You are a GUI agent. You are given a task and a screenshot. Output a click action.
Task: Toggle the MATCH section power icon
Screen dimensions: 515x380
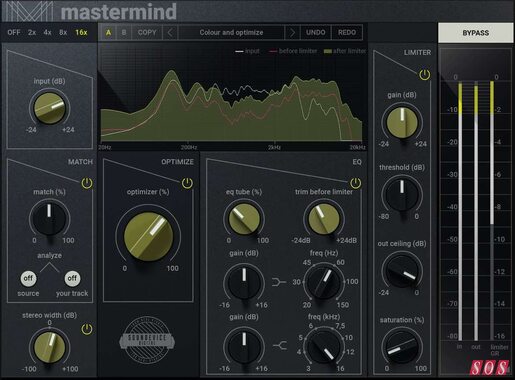[87, 183]
